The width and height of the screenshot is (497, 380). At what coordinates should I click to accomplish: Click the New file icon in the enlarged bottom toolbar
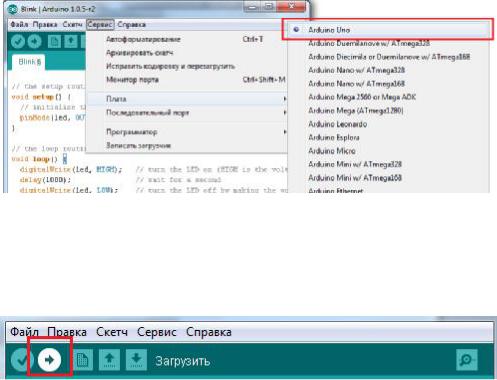click(x=83, y=360)
